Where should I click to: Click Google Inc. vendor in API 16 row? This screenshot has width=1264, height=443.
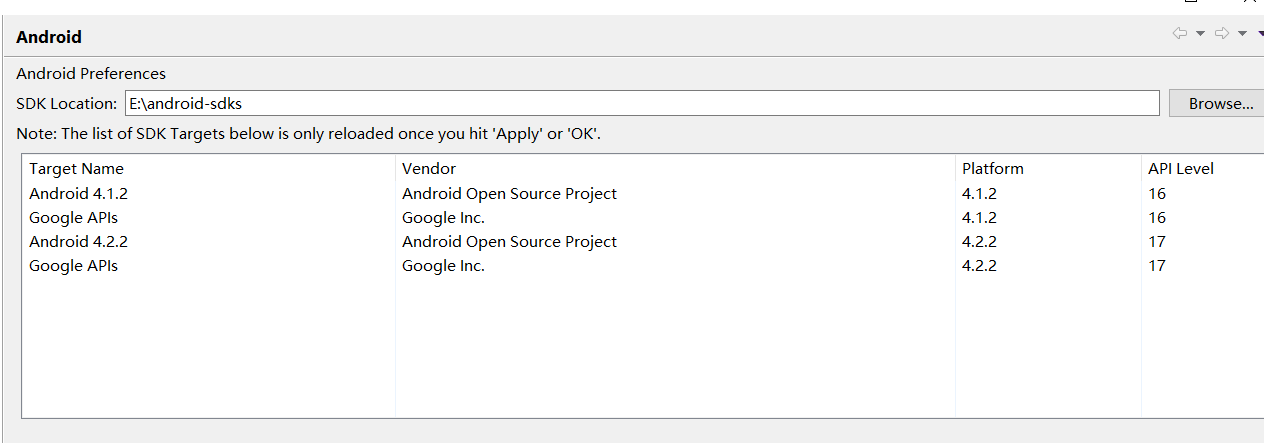[x=443, y=217]
